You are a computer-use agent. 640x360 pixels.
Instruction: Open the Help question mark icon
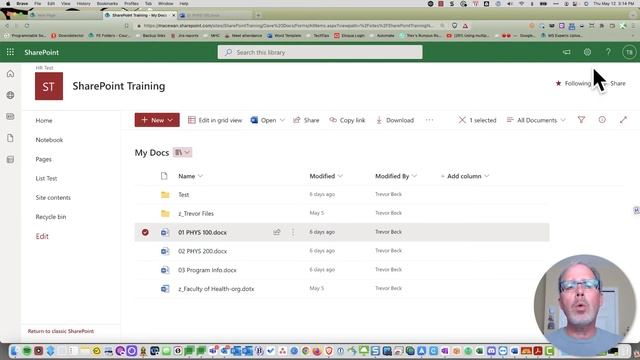(608, 52)
